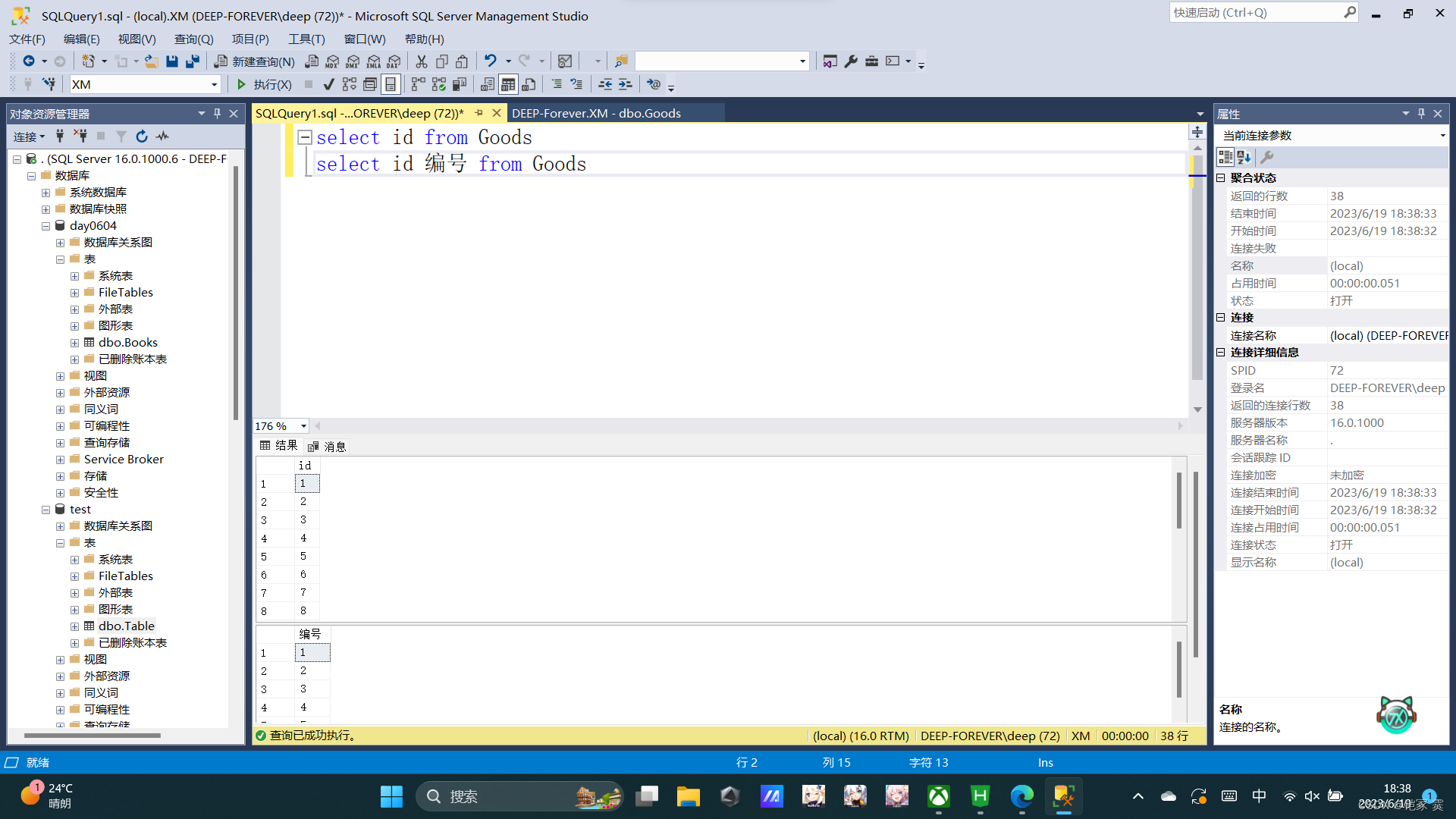Toggle Results to Grid output mode

coord(508,84)
